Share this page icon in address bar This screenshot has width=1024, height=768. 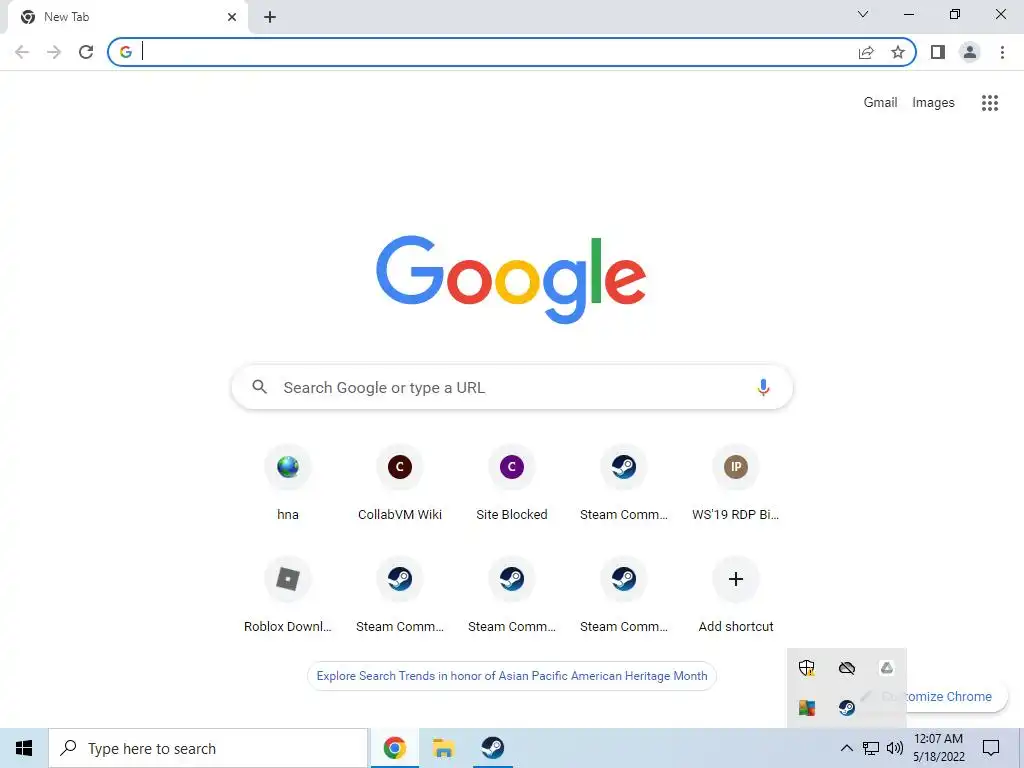(x=866, y=52)
